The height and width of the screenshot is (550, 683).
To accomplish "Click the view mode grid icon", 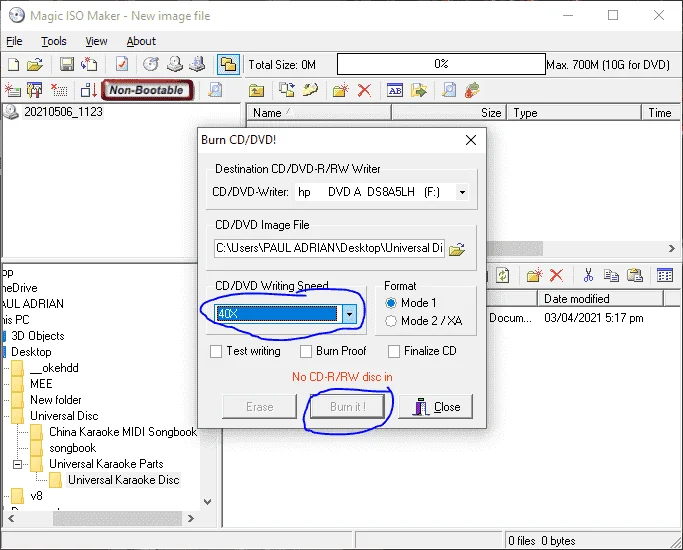I will point(665,275).
